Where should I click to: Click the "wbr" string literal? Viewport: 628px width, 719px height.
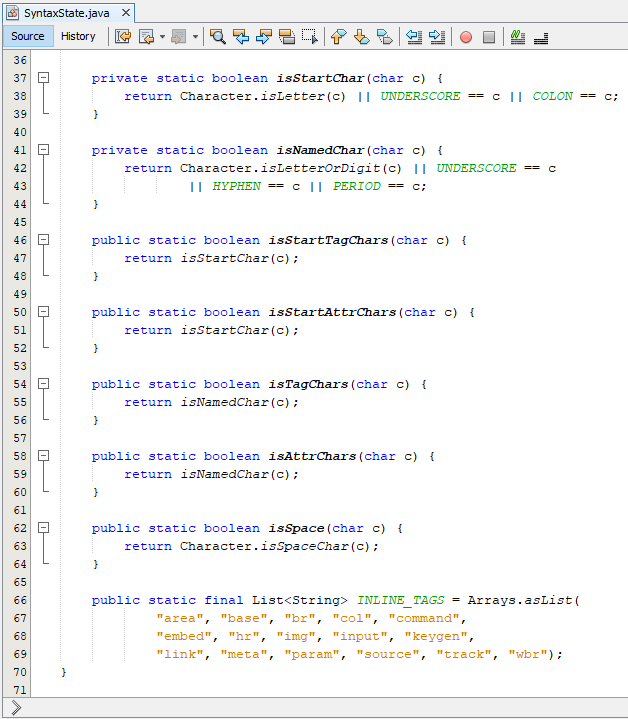pyautogui.click(x=528, y=654)
